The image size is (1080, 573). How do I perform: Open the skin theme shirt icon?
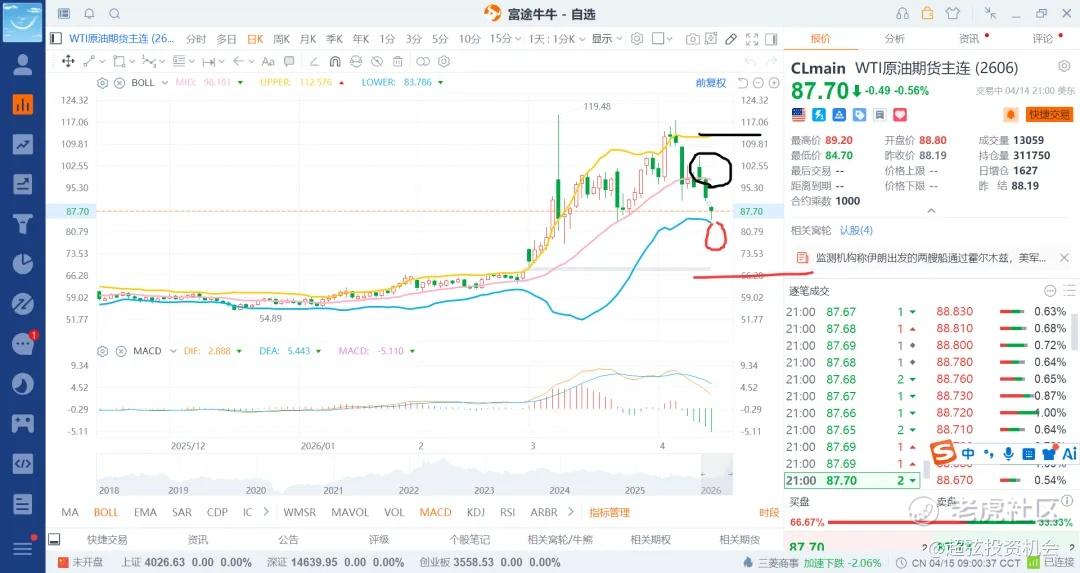[x=953, y=13]
